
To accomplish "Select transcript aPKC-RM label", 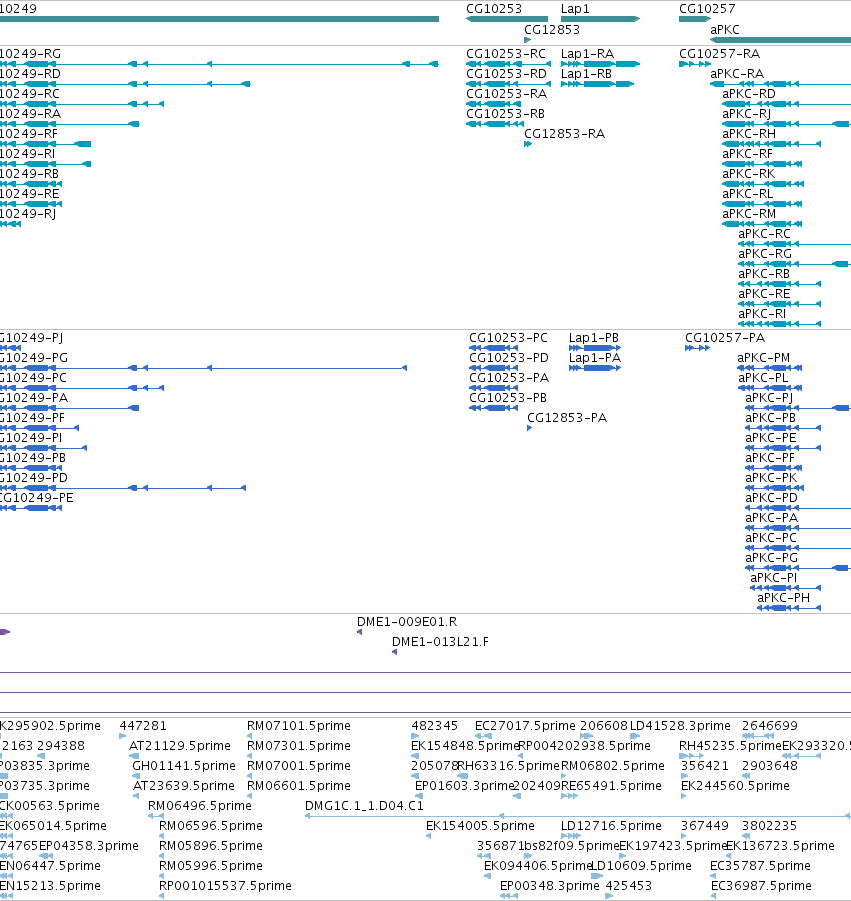I will tap(749, 213).
